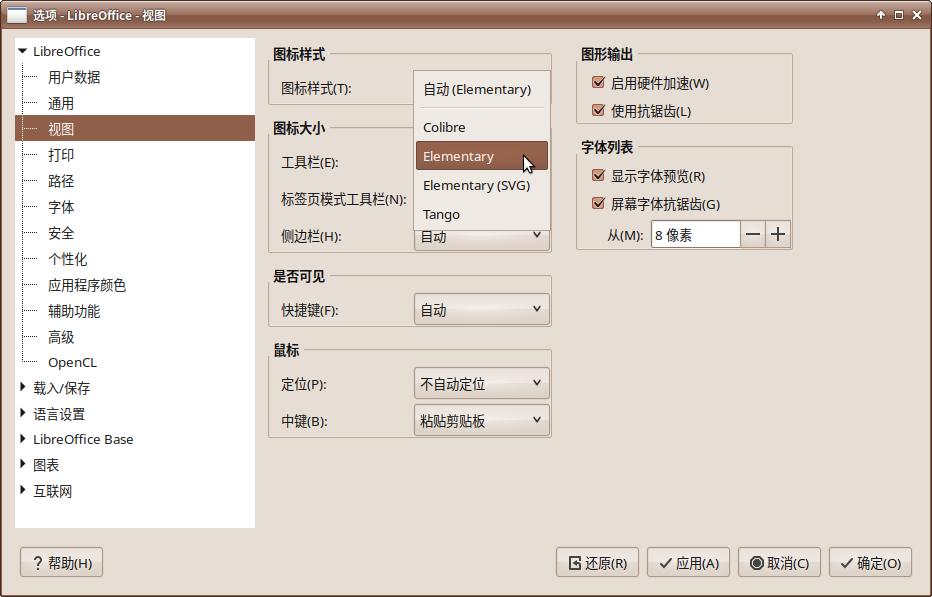Choose Elementary (SVG) icon style
This screenshot has width=932, height=597.
click(x=481, y=185)
